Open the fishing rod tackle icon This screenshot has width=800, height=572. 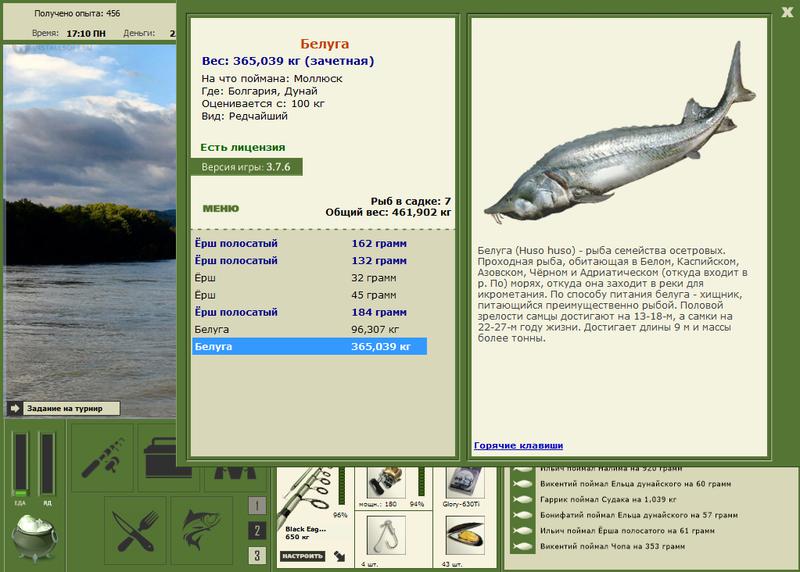[x=103, y=457]
